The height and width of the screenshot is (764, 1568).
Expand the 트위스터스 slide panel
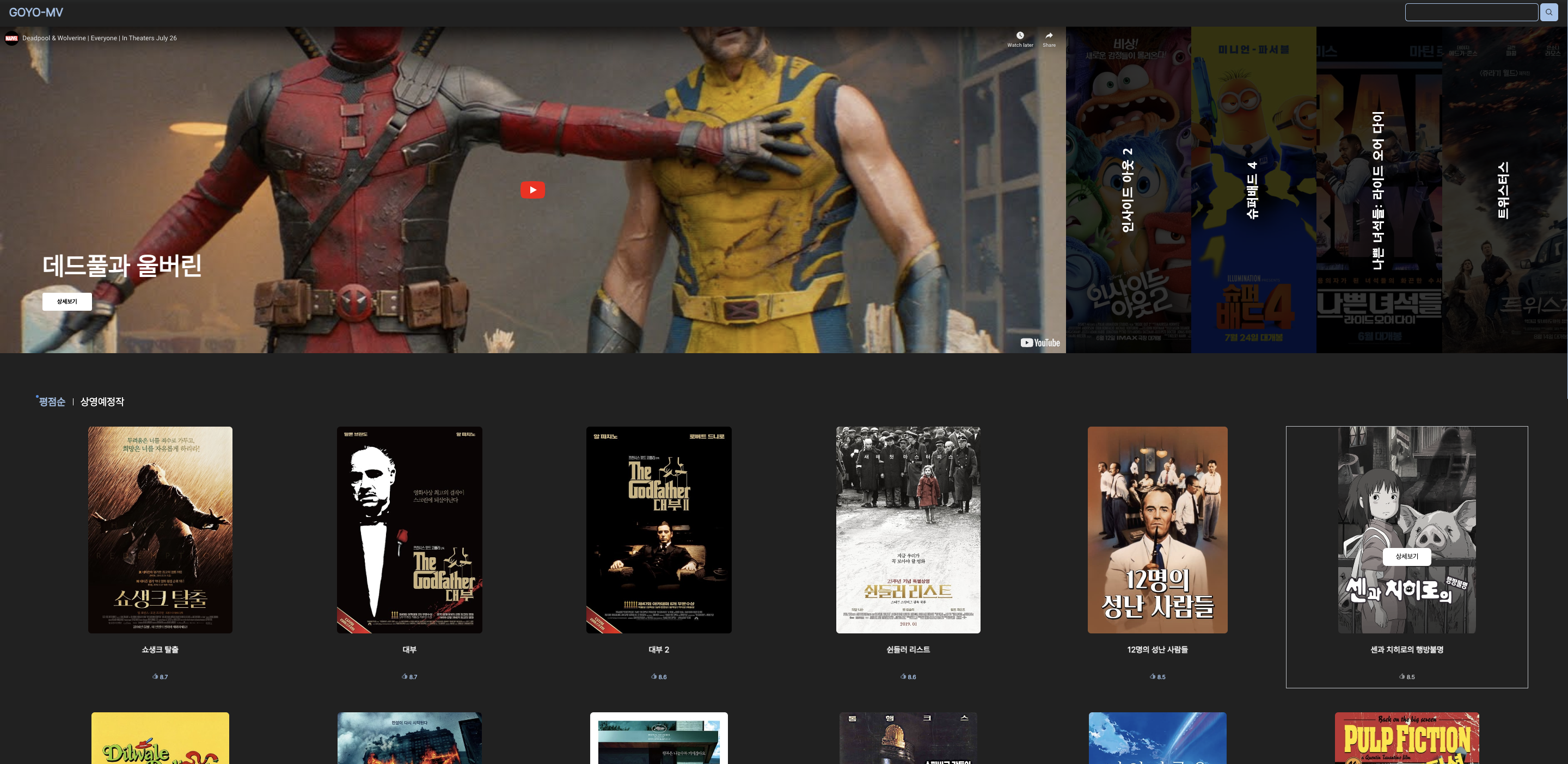point(1503,190)
